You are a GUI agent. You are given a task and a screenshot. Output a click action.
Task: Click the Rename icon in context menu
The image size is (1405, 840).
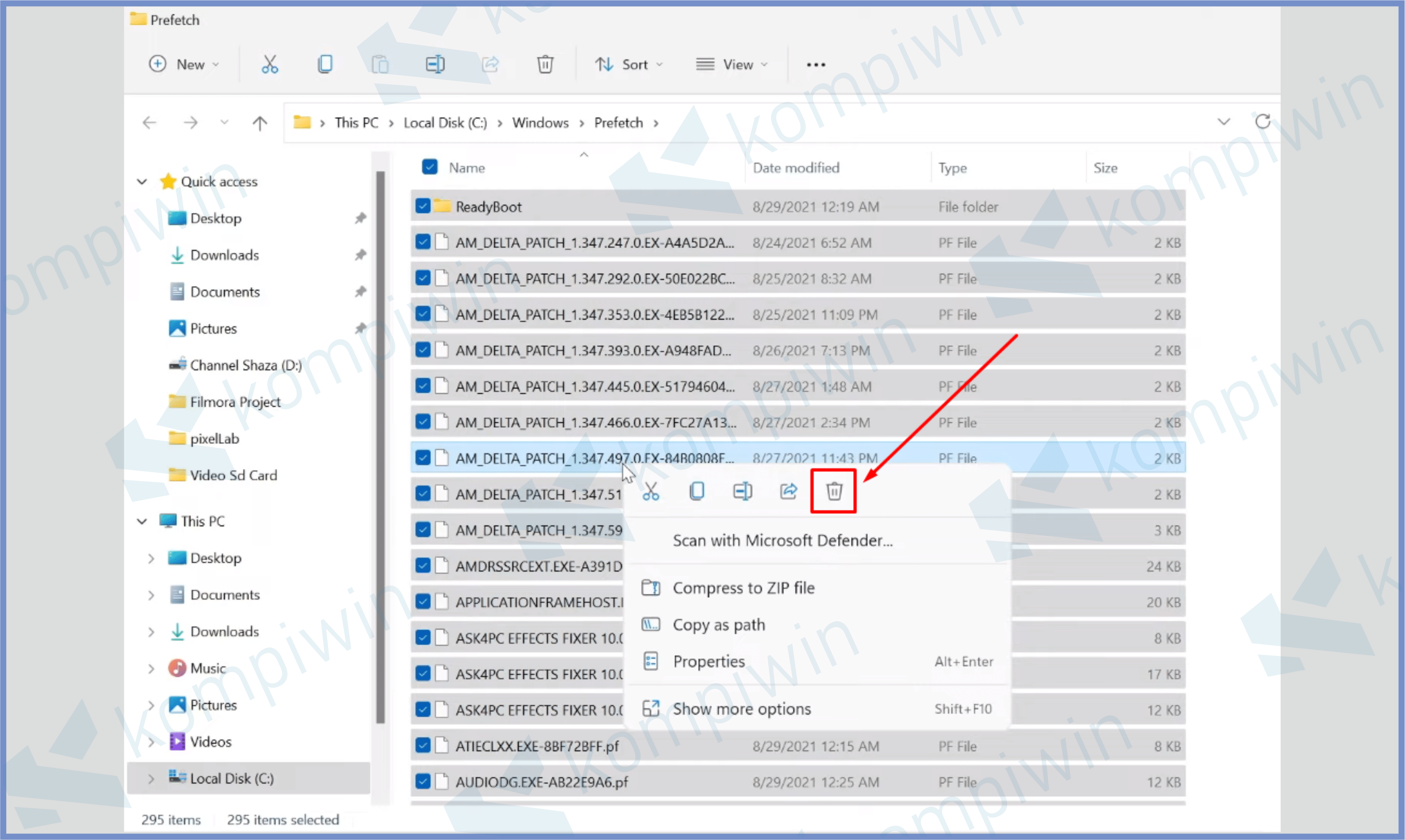[x=743, y=491]
